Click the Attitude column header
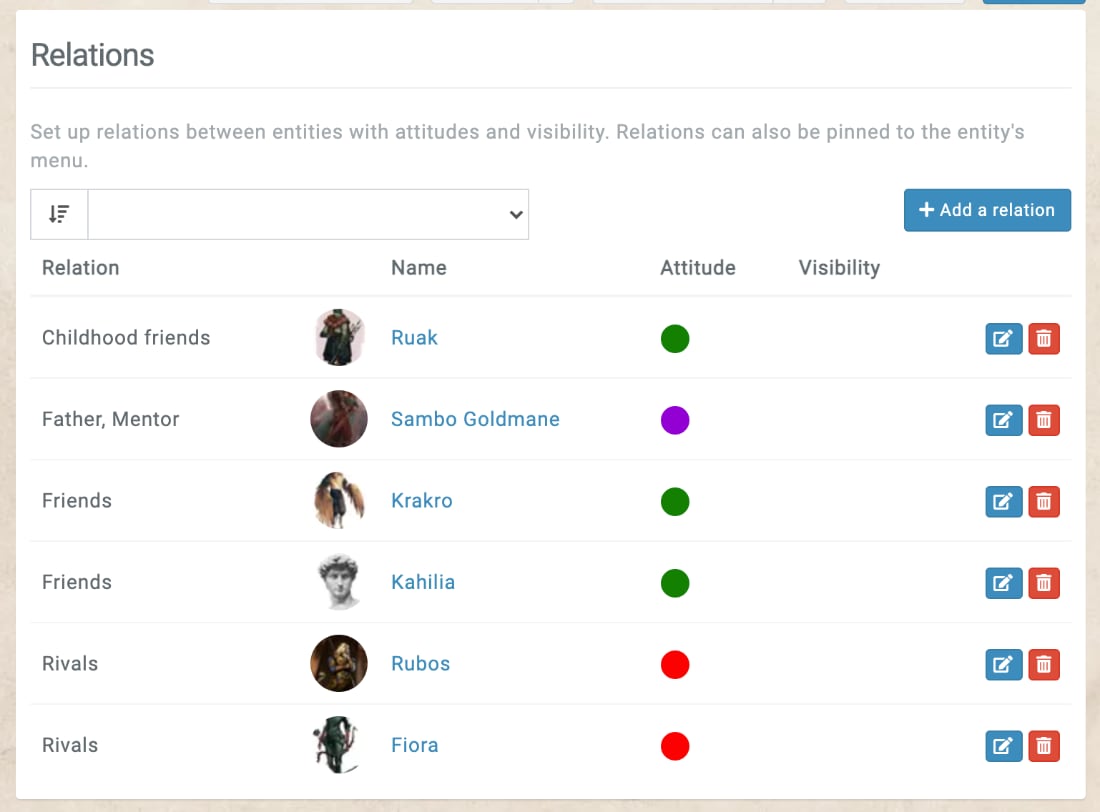Image resolution: width=1100 pixels, height=812 pixels. (x=697, y=268)
